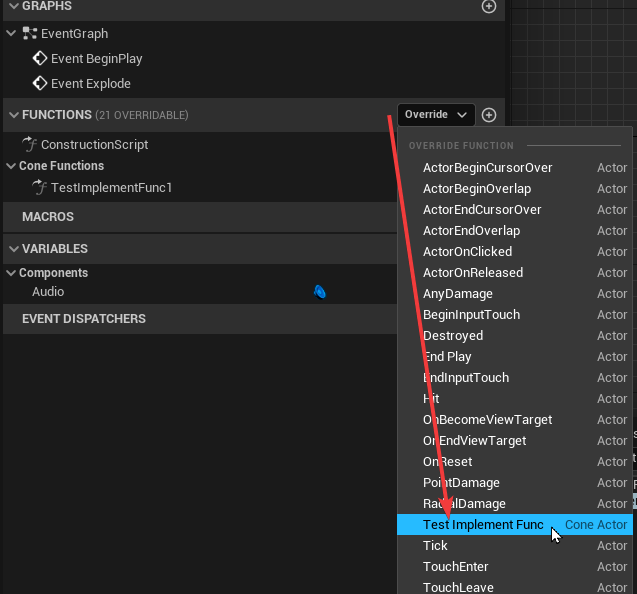Image resolution: width=637 pixels, height=594 pixels.
Task: Click the add new function plus icon
Action: tap(489, 115)
